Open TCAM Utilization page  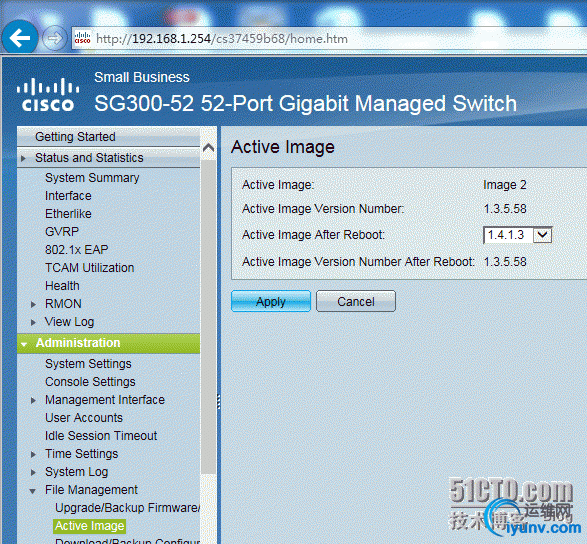pyautogui.click(x=89, y=267)
